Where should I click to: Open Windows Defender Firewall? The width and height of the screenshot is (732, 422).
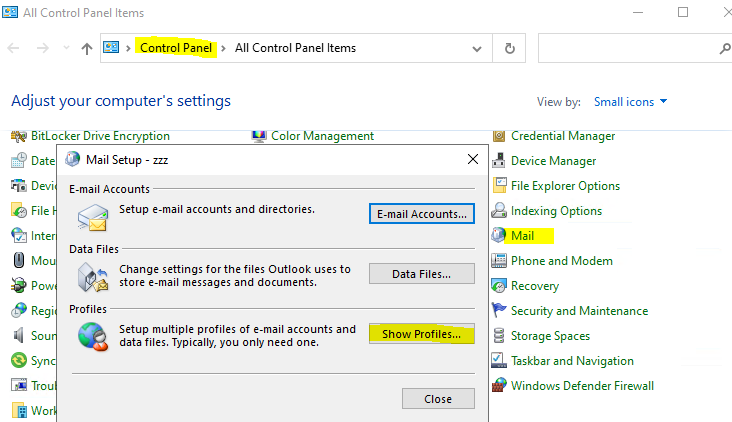(582, 386)
